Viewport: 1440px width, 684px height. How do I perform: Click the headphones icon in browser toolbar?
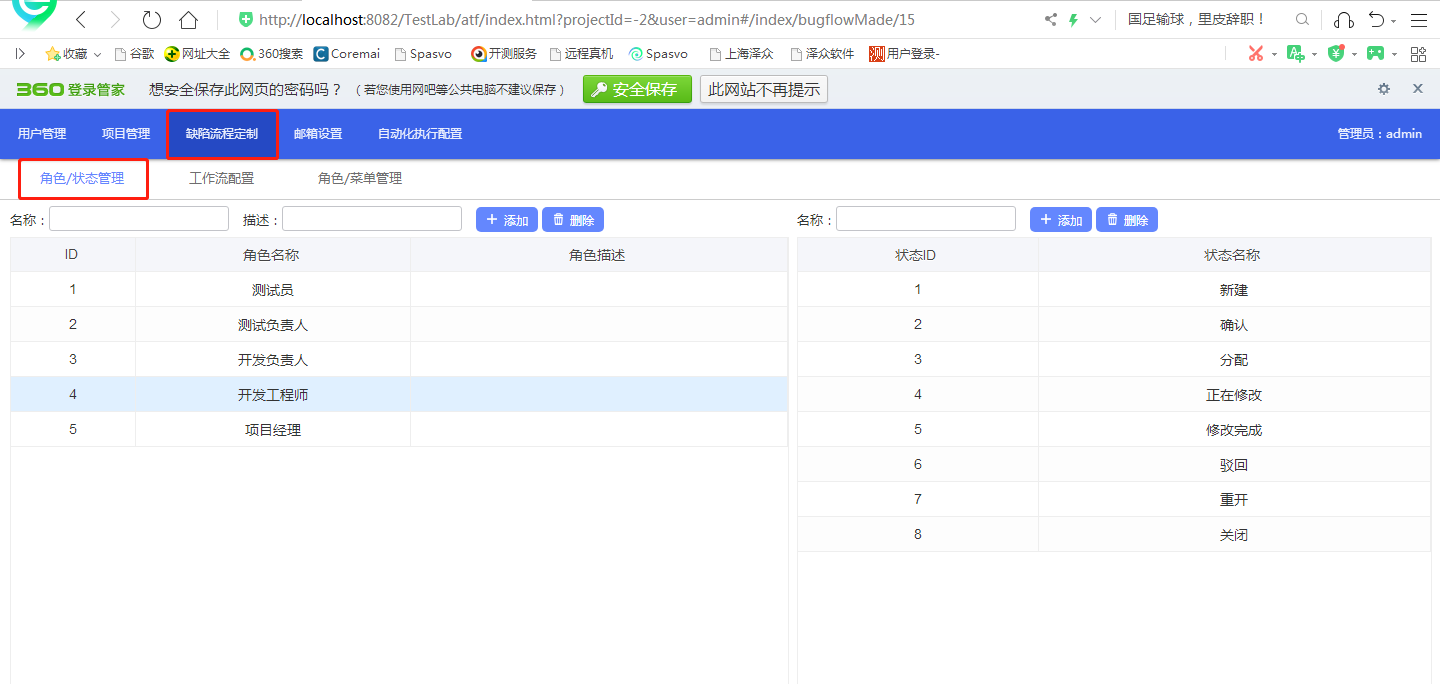1344,20
